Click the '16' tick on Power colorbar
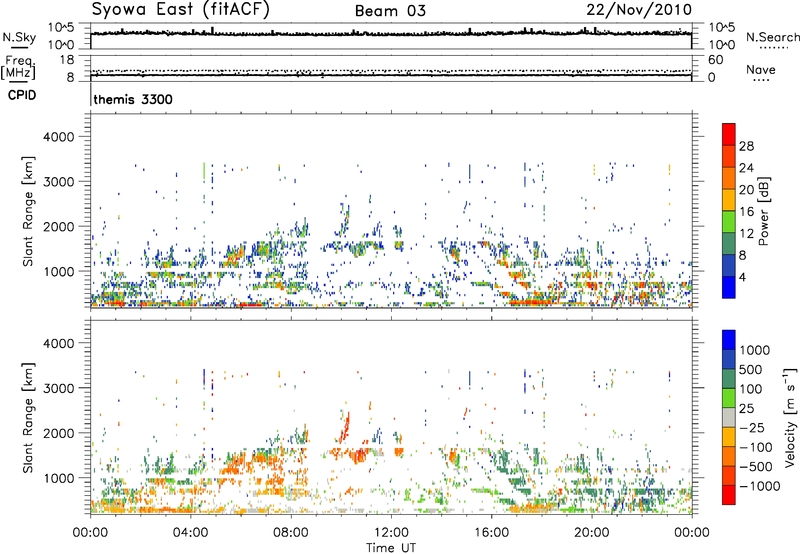 746,212
